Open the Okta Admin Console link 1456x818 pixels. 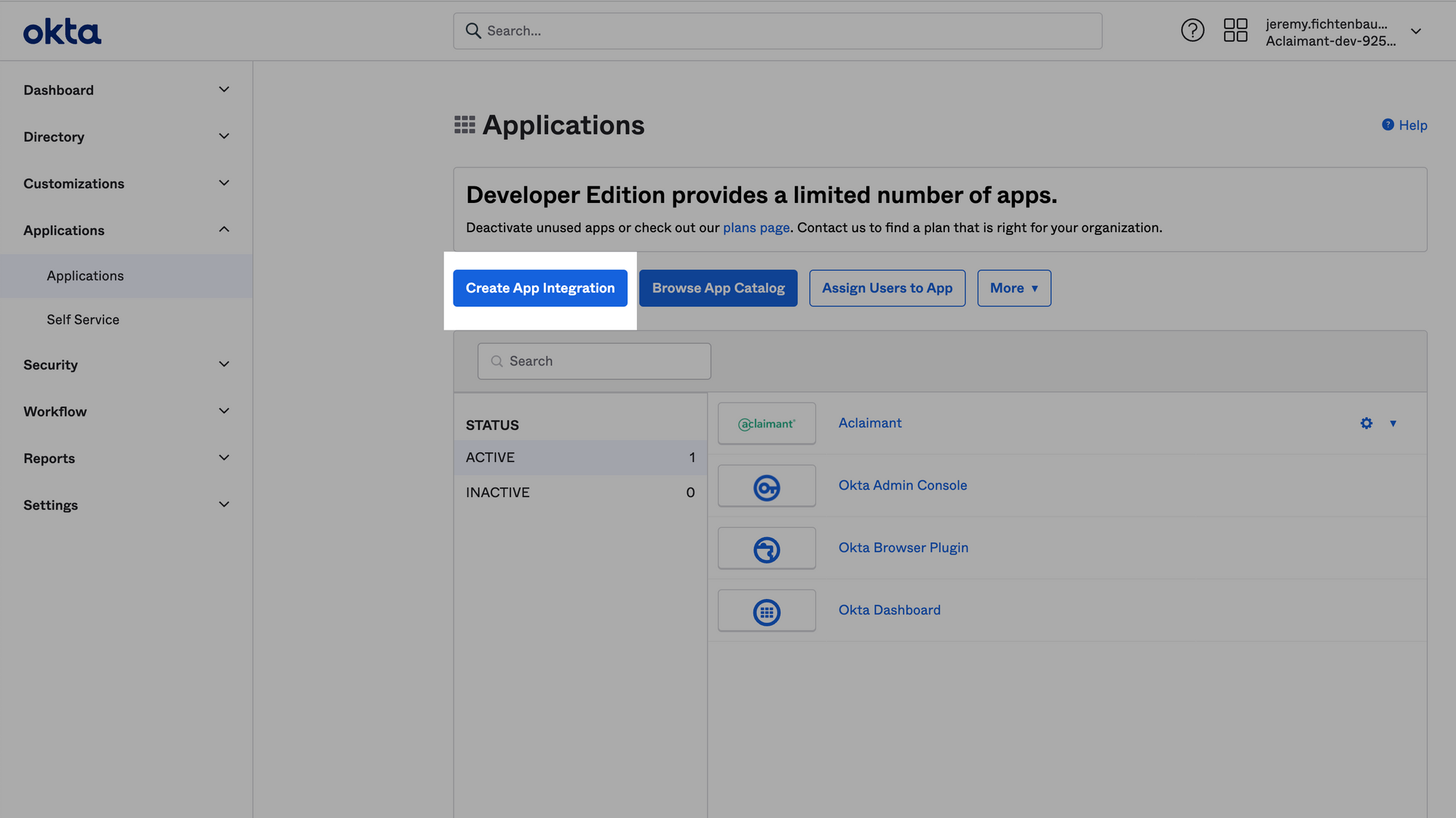pos(903,485)
